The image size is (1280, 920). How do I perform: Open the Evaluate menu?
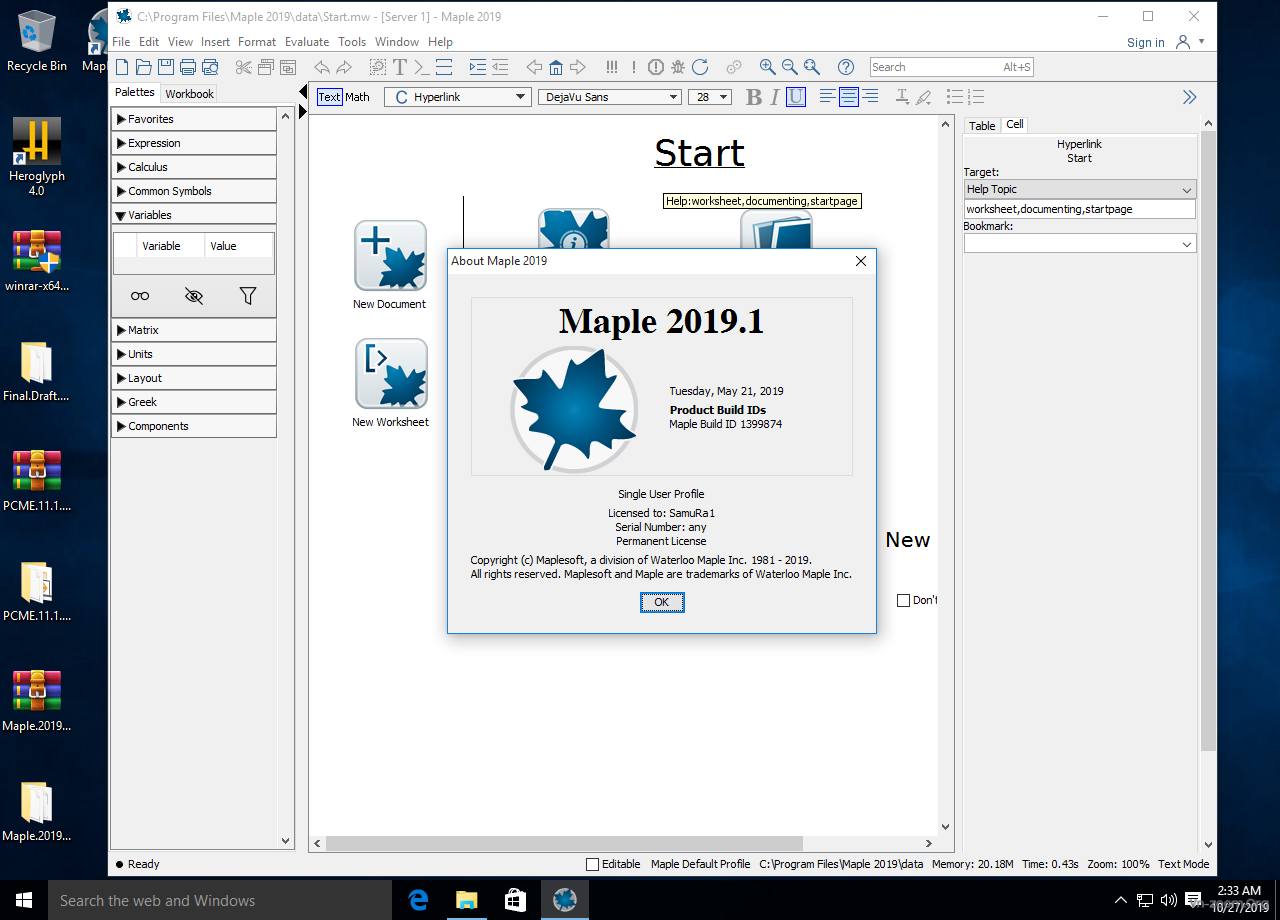tap(306, 42)
